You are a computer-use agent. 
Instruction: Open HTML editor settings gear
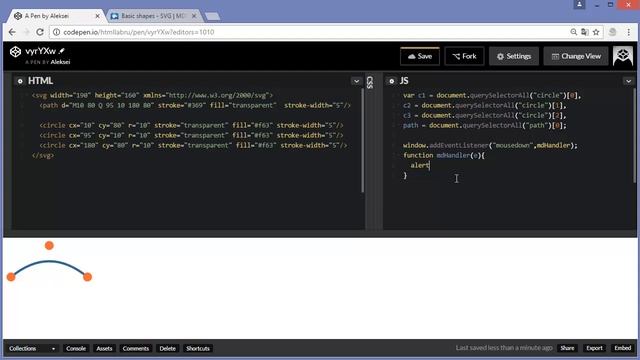(x=20, y=81)
